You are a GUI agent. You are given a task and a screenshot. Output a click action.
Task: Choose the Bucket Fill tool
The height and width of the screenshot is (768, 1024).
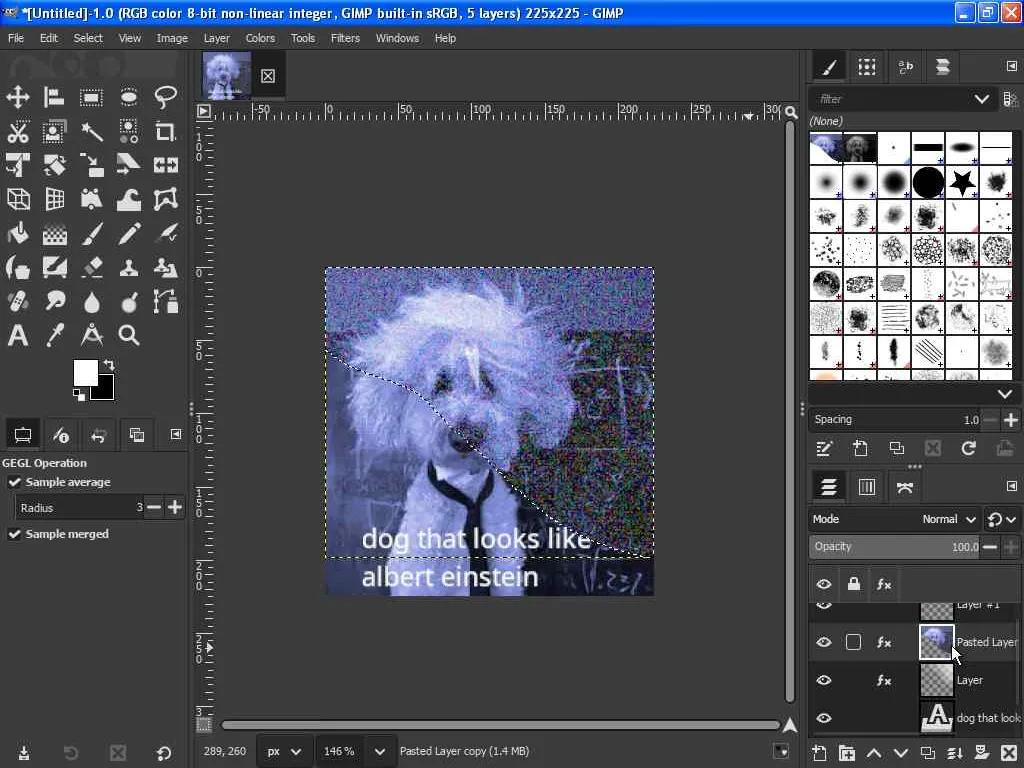(x=18, y=233)
